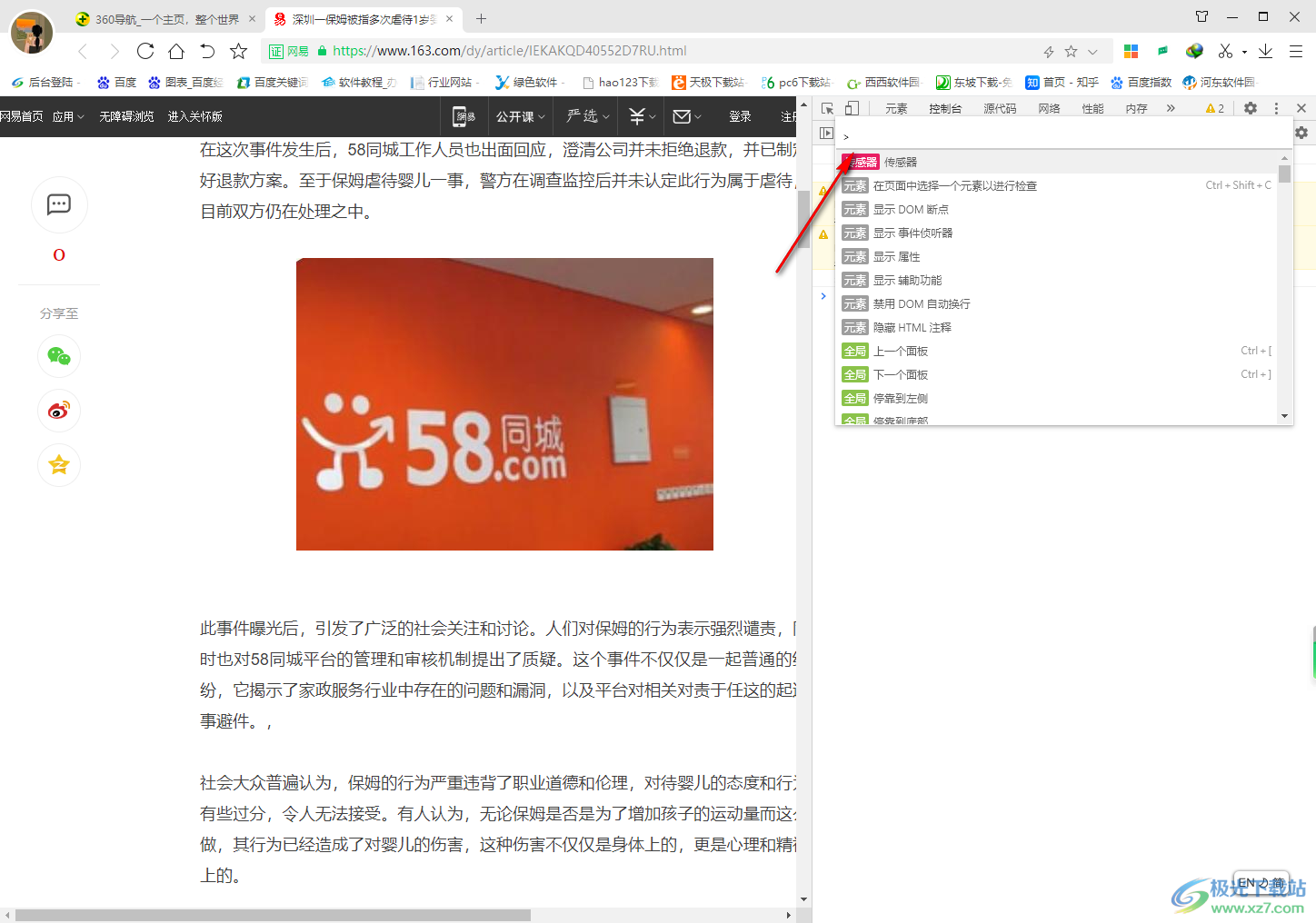Open console settings gear icon
Image resolution: width=1316 pixels, height=923 pixels.
coord(1301,133)
